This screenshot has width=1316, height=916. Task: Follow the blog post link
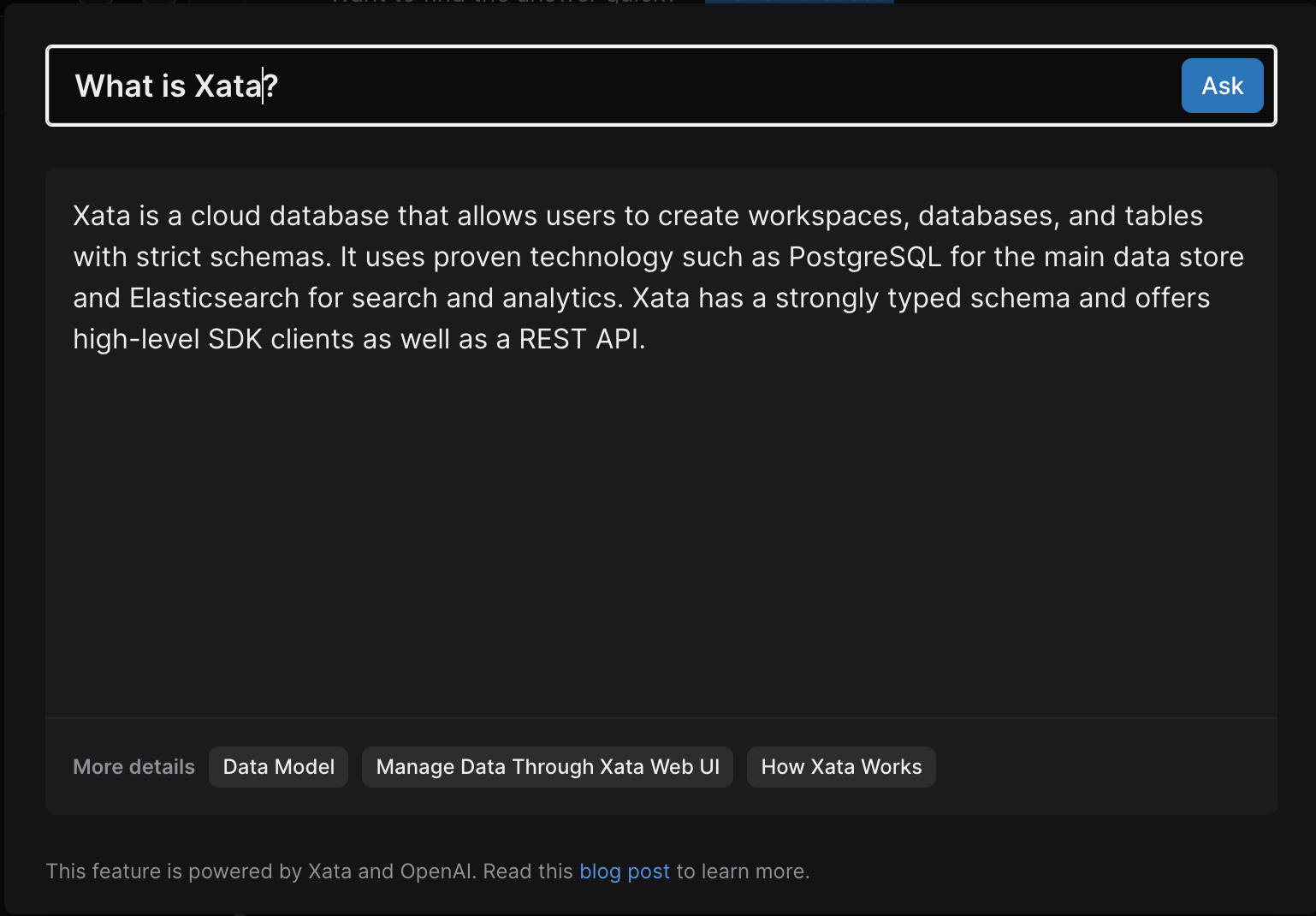(625, 871)
